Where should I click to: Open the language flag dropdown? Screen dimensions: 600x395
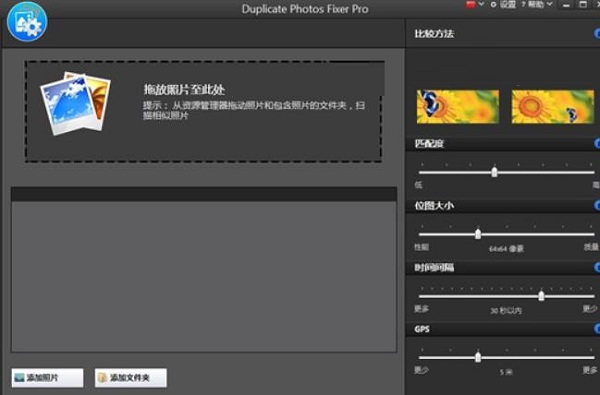click(474, 4)
